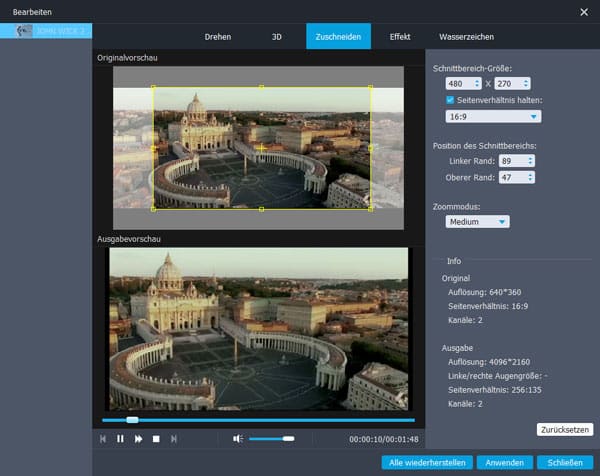The height and width of the screenshot is (476, 600).
Task: Open the 16:9 aspect ratio dropdown
Action: tap(492, 116)
